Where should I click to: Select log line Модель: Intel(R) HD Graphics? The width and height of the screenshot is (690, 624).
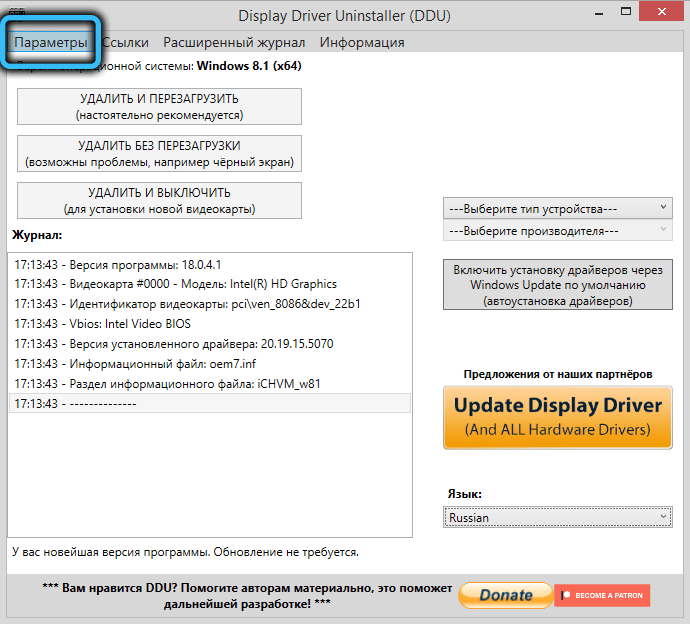click(x=210, y=284)
